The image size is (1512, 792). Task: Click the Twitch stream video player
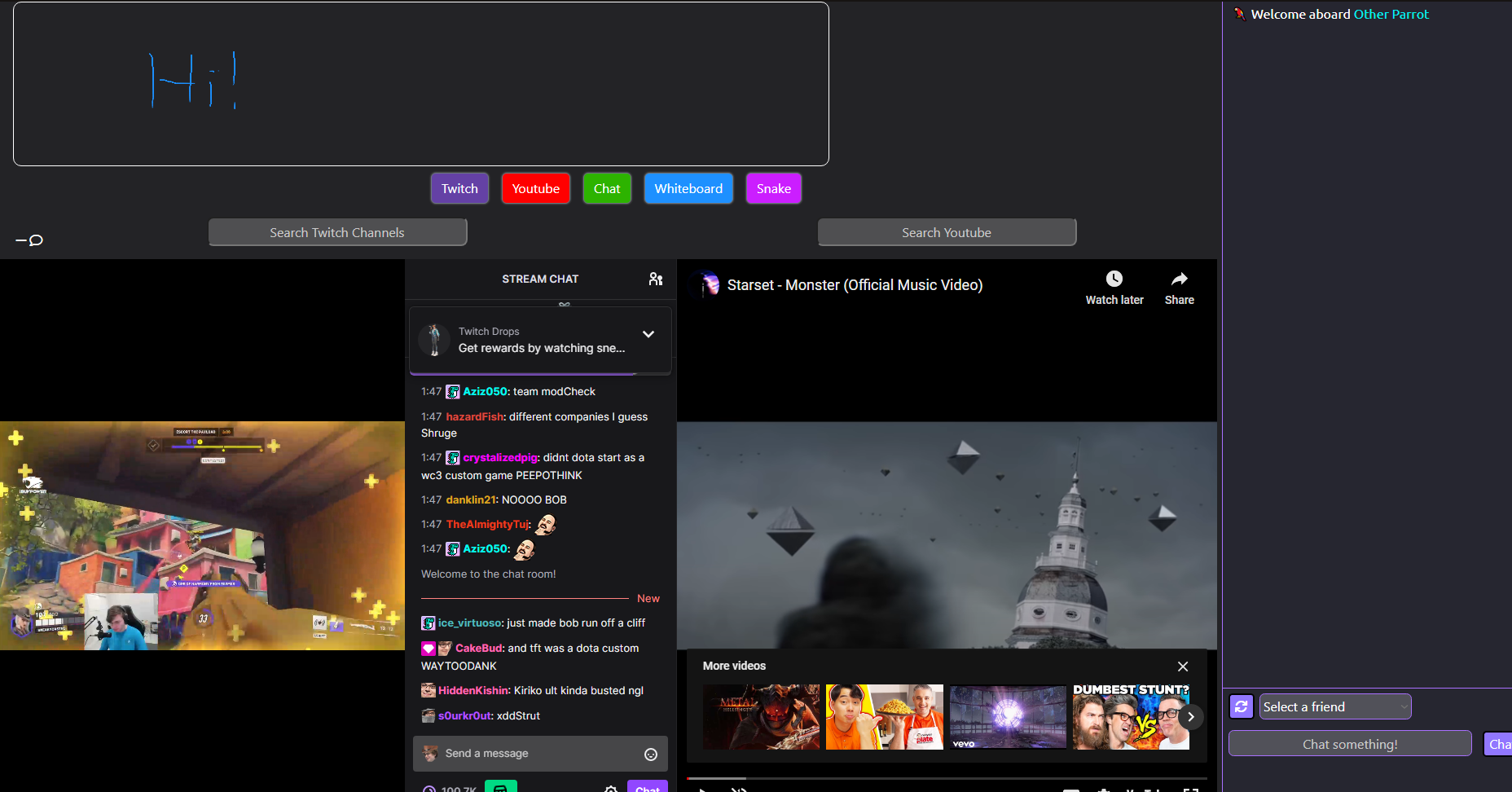pos(202,535)
